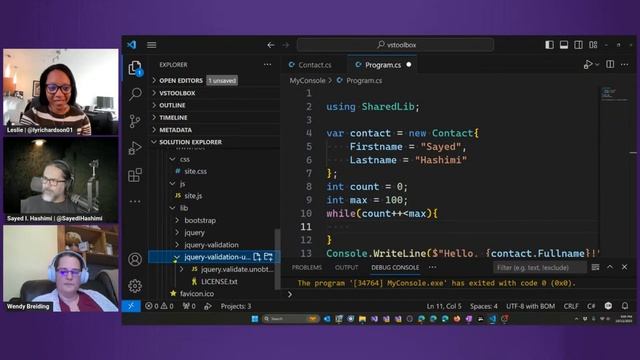This screenshot has height=360, width=640.
Task: Open notifications bell in status bar
Action: click(625, 306)
